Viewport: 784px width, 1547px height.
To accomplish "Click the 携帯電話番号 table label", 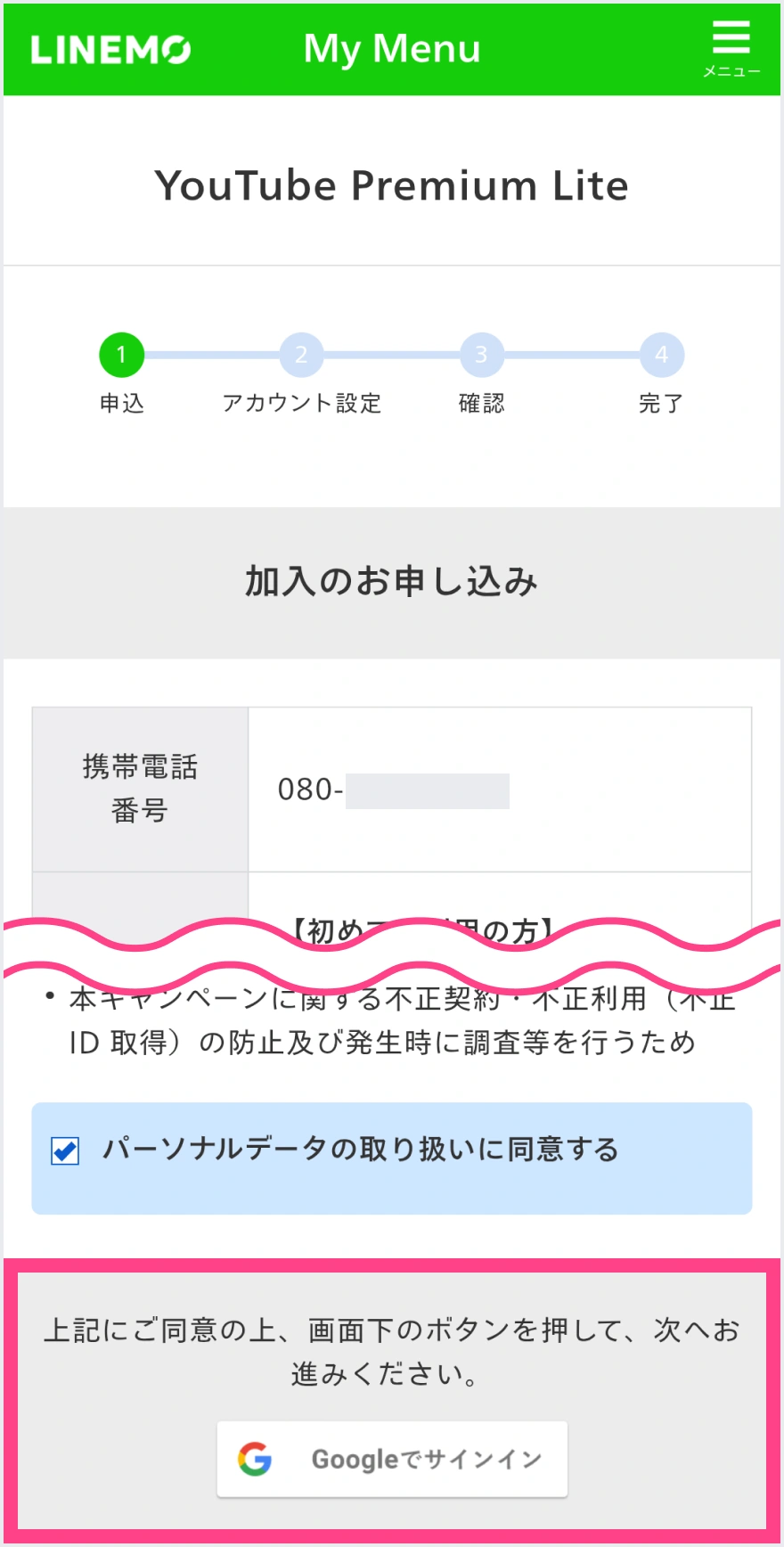I will tap(140, 789).
